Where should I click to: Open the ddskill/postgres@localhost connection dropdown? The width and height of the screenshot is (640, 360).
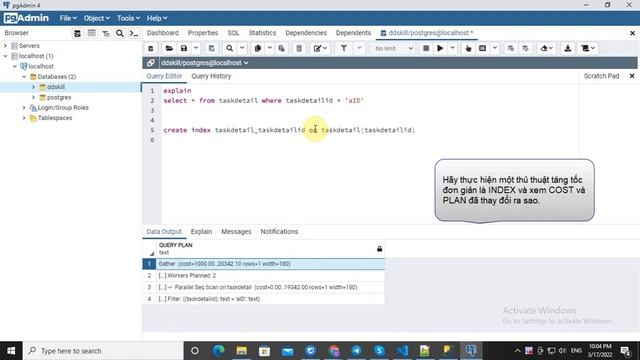coord(204,63)
